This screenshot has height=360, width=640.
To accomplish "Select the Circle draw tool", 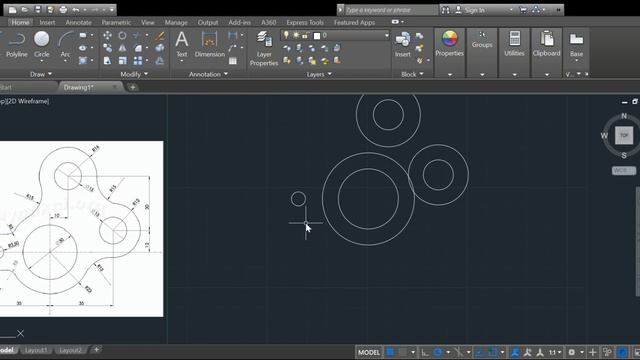I will pos(42,45).
